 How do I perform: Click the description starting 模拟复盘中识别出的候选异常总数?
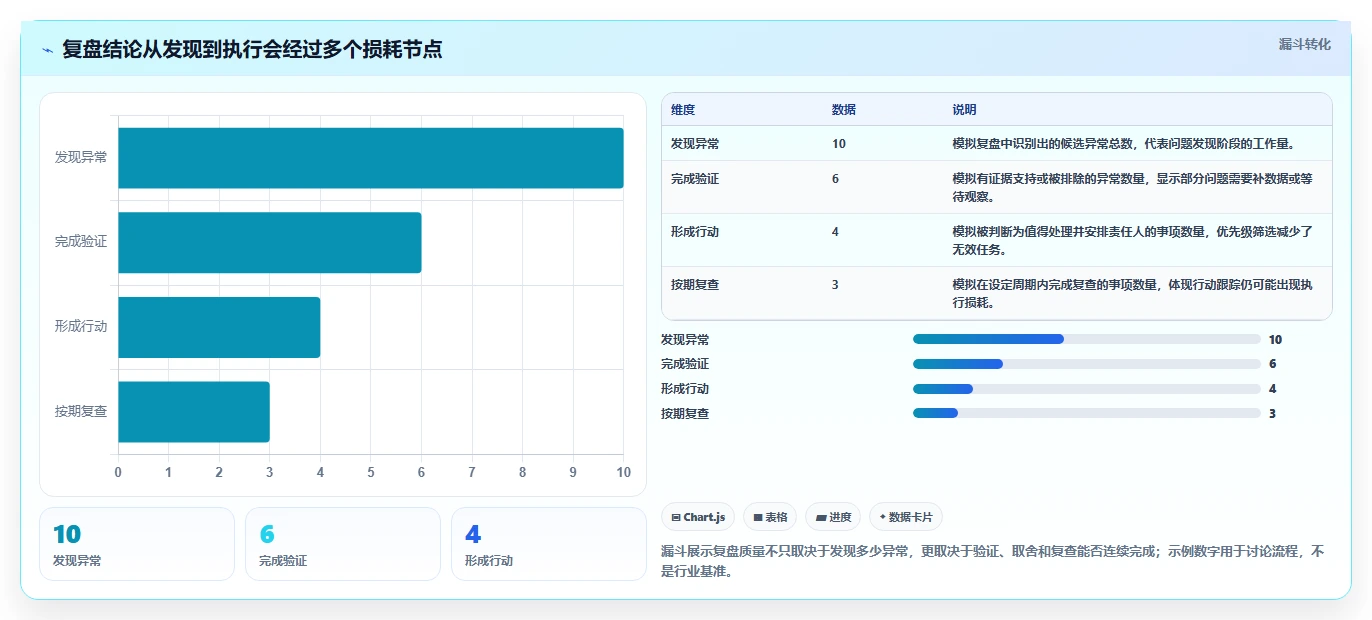1125,143
